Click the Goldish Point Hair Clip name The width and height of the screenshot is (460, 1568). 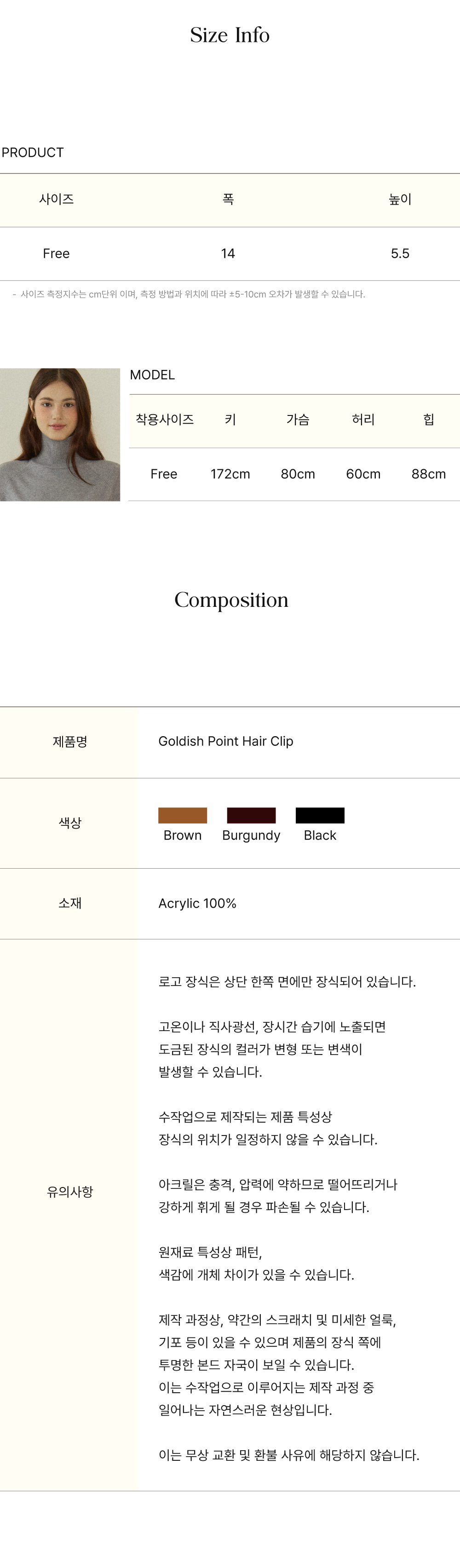click(x=226, y=741)
